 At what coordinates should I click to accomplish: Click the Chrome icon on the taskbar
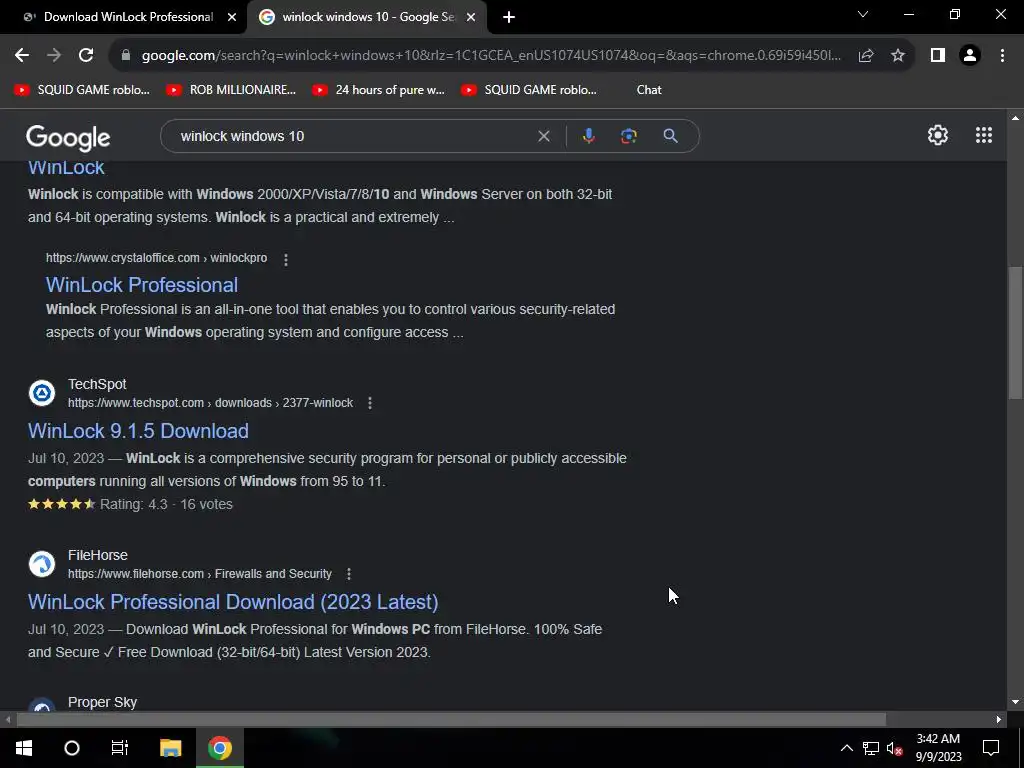[x=220, y=748]
